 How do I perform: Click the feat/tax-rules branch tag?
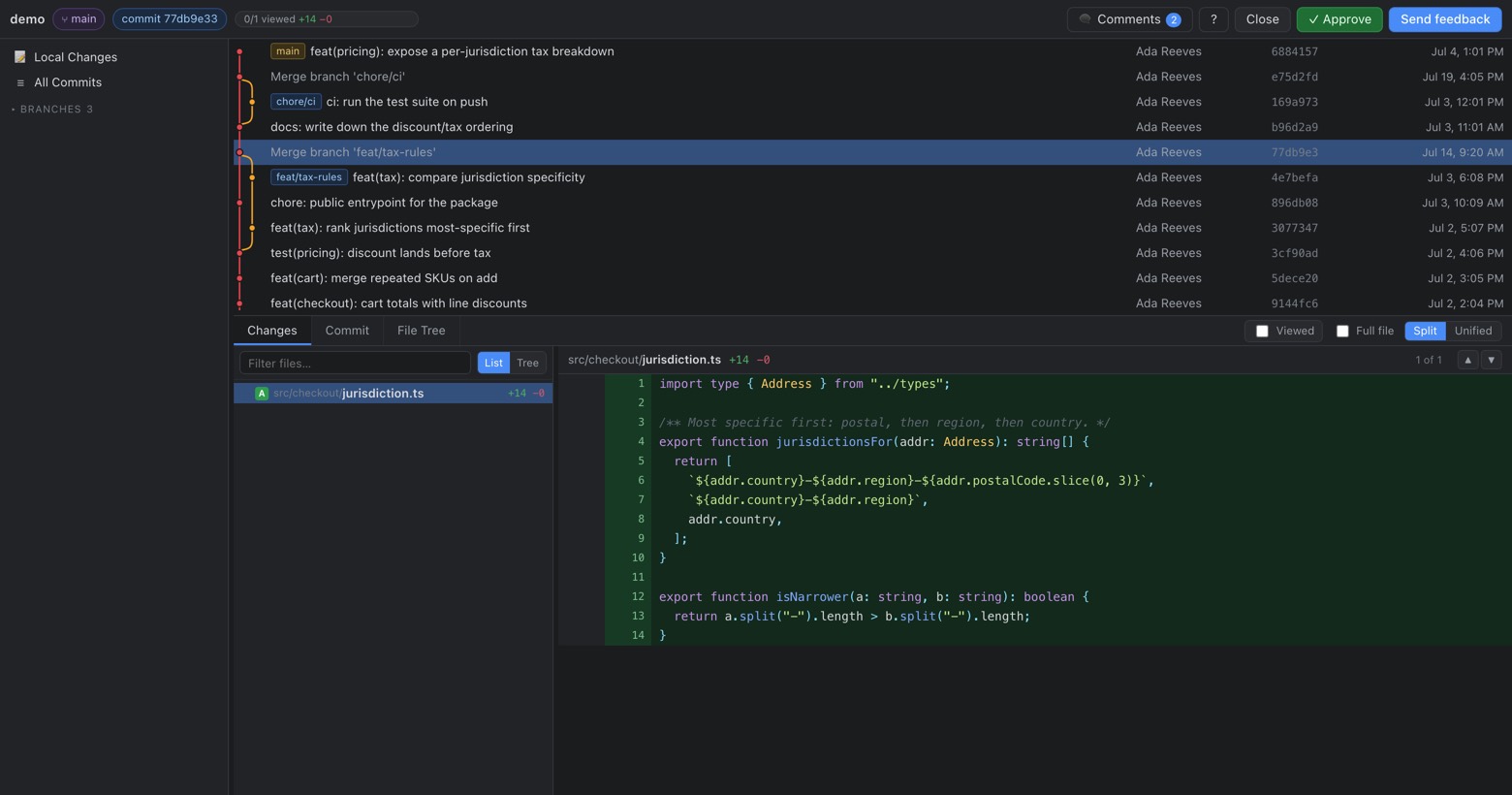point(308,177)
